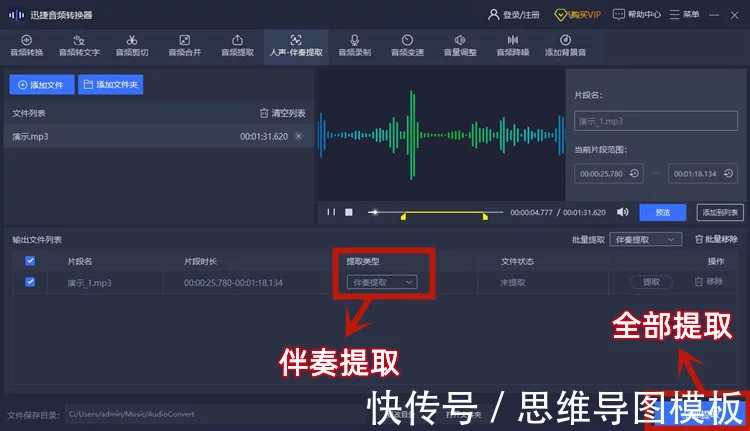Click the 00:00:25.780-00:01:18.134 duration cell
Screen dimensions: 750x431
point(233,283)
